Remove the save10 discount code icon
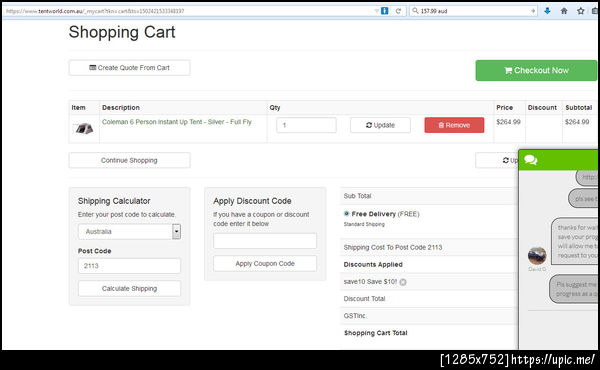The image size is (600, 370). pos(403,282)
